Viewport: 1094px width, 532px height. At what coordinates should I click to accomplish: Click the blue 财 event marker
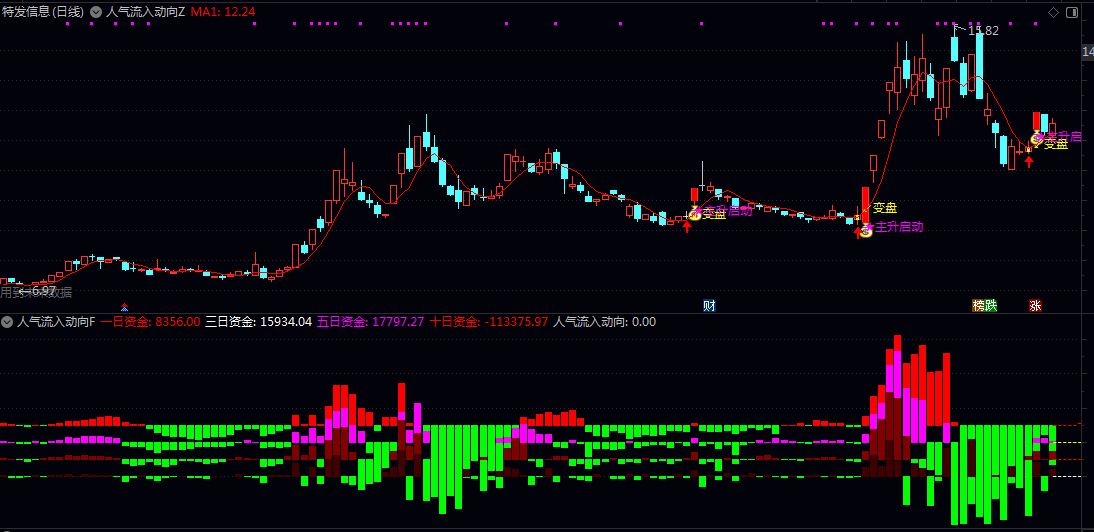coord(709,305)
